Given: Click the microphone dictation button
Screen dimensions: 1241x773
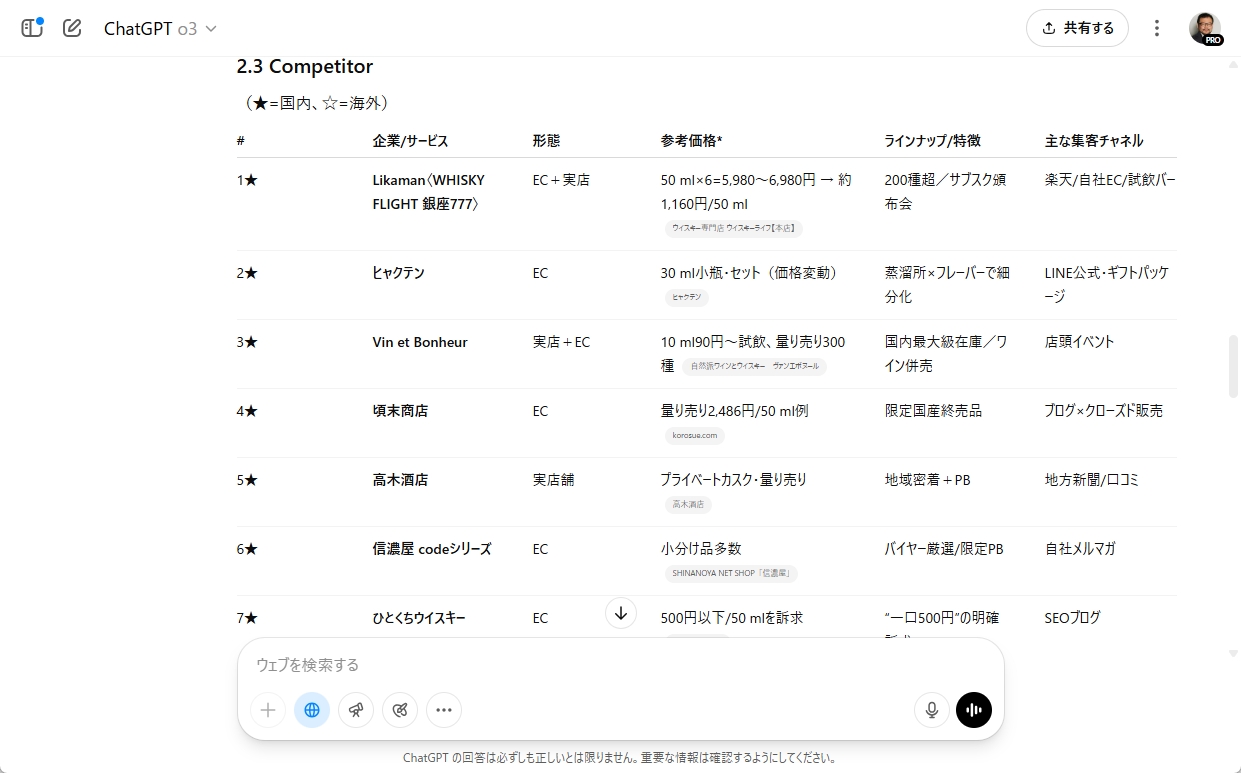Looking at the screenshot, I should pos(932,710).
